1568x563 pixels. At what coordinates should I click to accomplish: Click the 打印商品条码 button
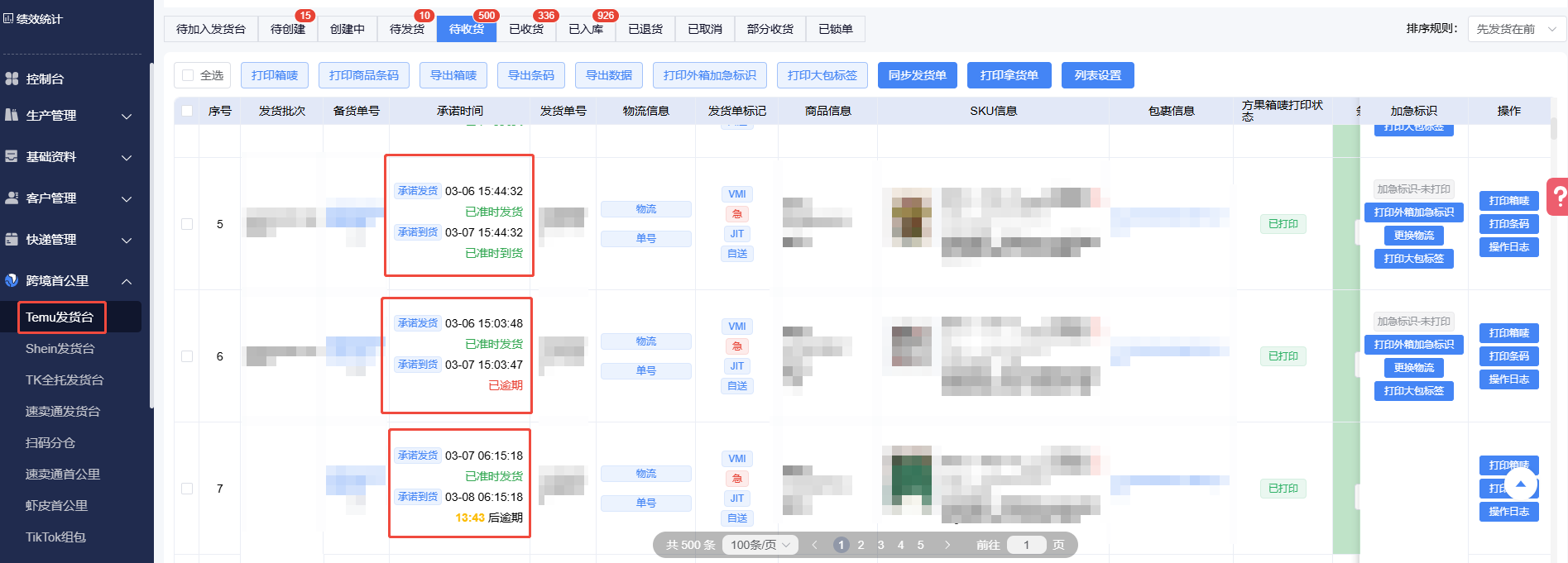(364, 75)
